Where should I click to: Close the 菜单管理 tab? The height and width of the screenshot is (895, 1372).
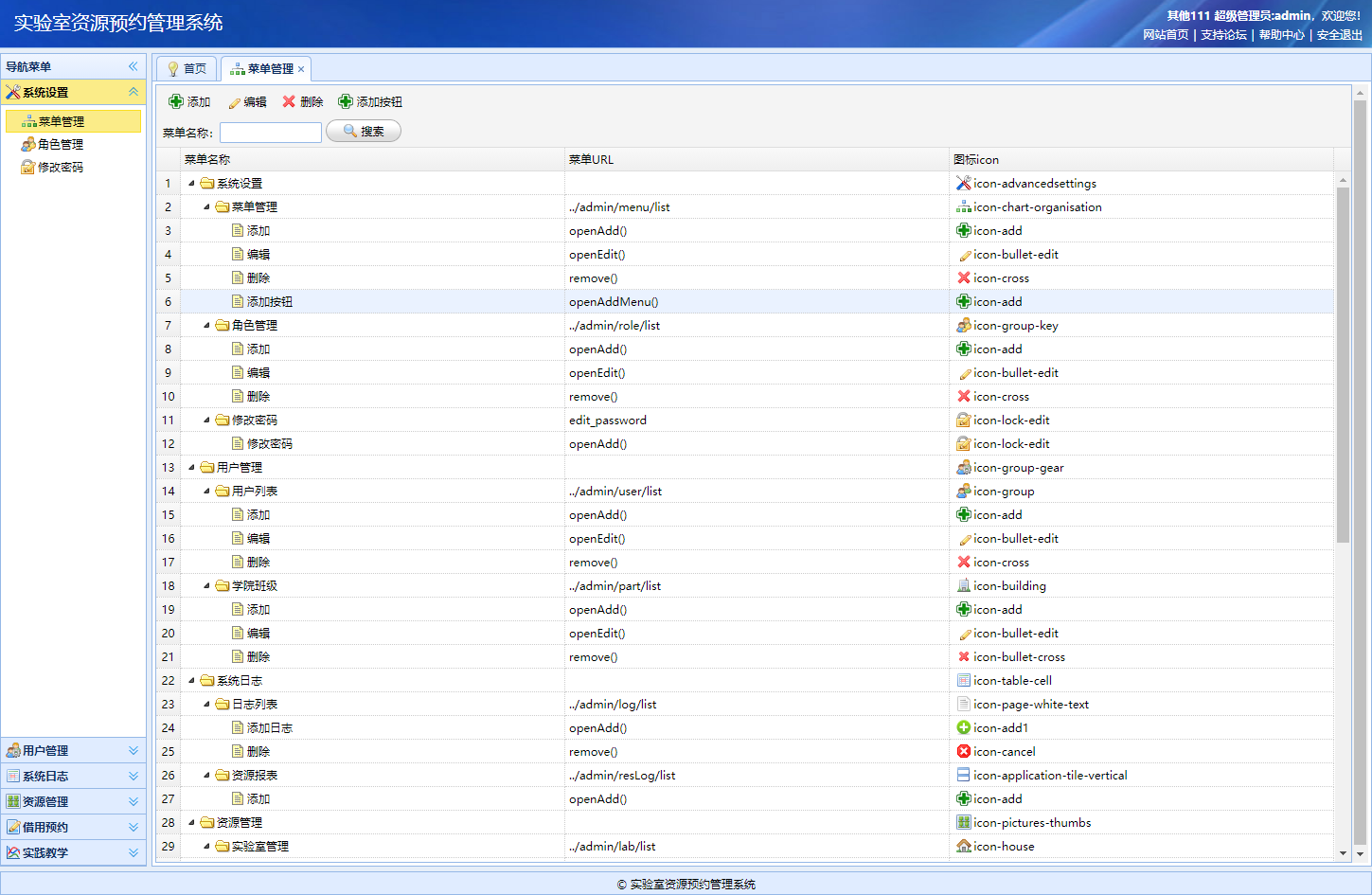click(x=301, y=69)
